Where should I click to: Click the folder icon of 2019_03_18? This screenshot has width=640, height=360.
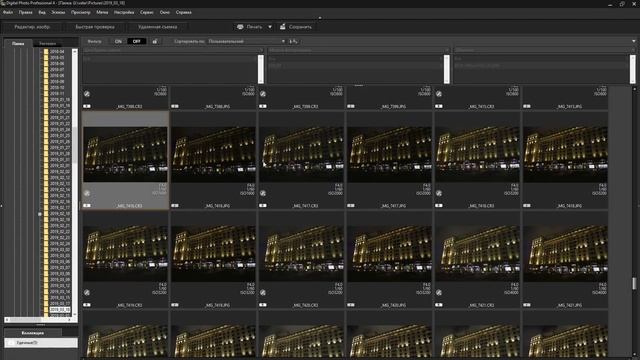[46, 309]
